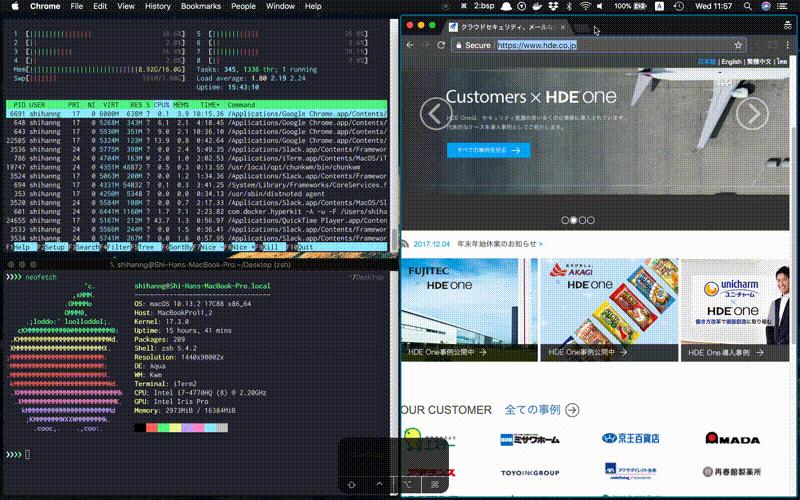Open volume control in menu bar
Screen dimensions: 800x500
point(600,6)
